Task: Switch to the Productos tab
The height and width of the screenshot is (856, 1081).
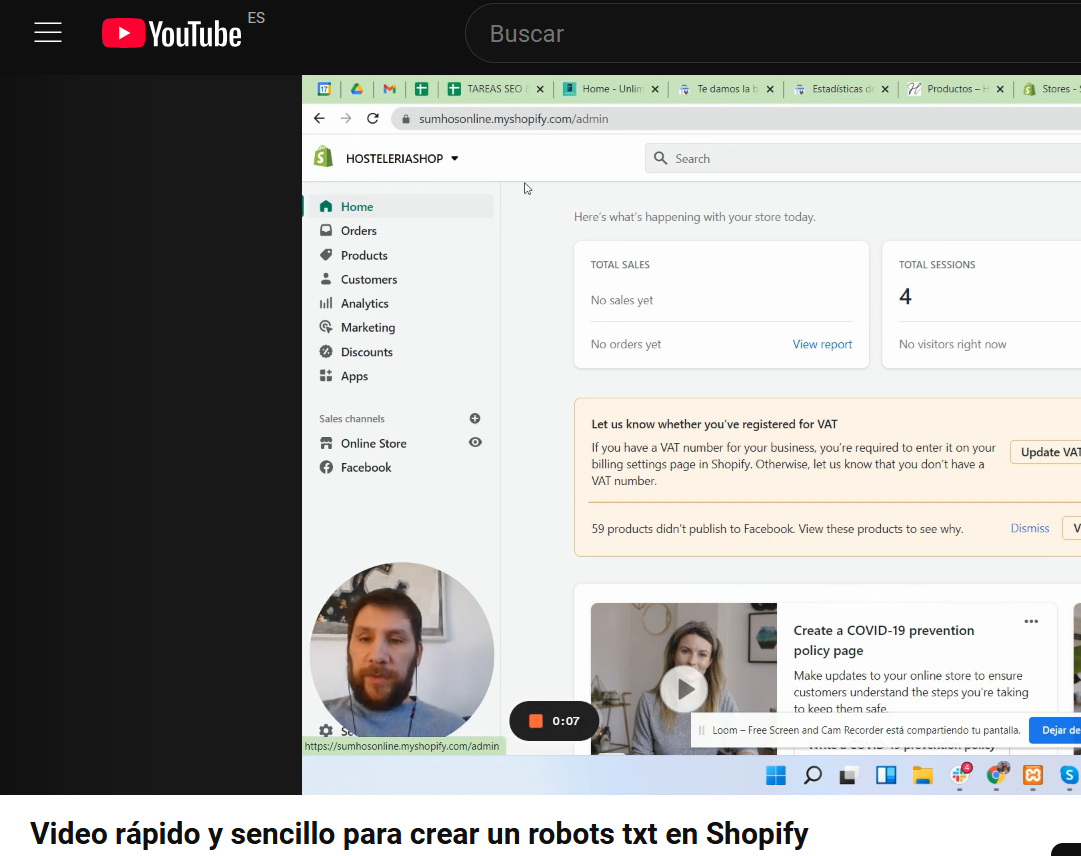Action: (956, 89)
